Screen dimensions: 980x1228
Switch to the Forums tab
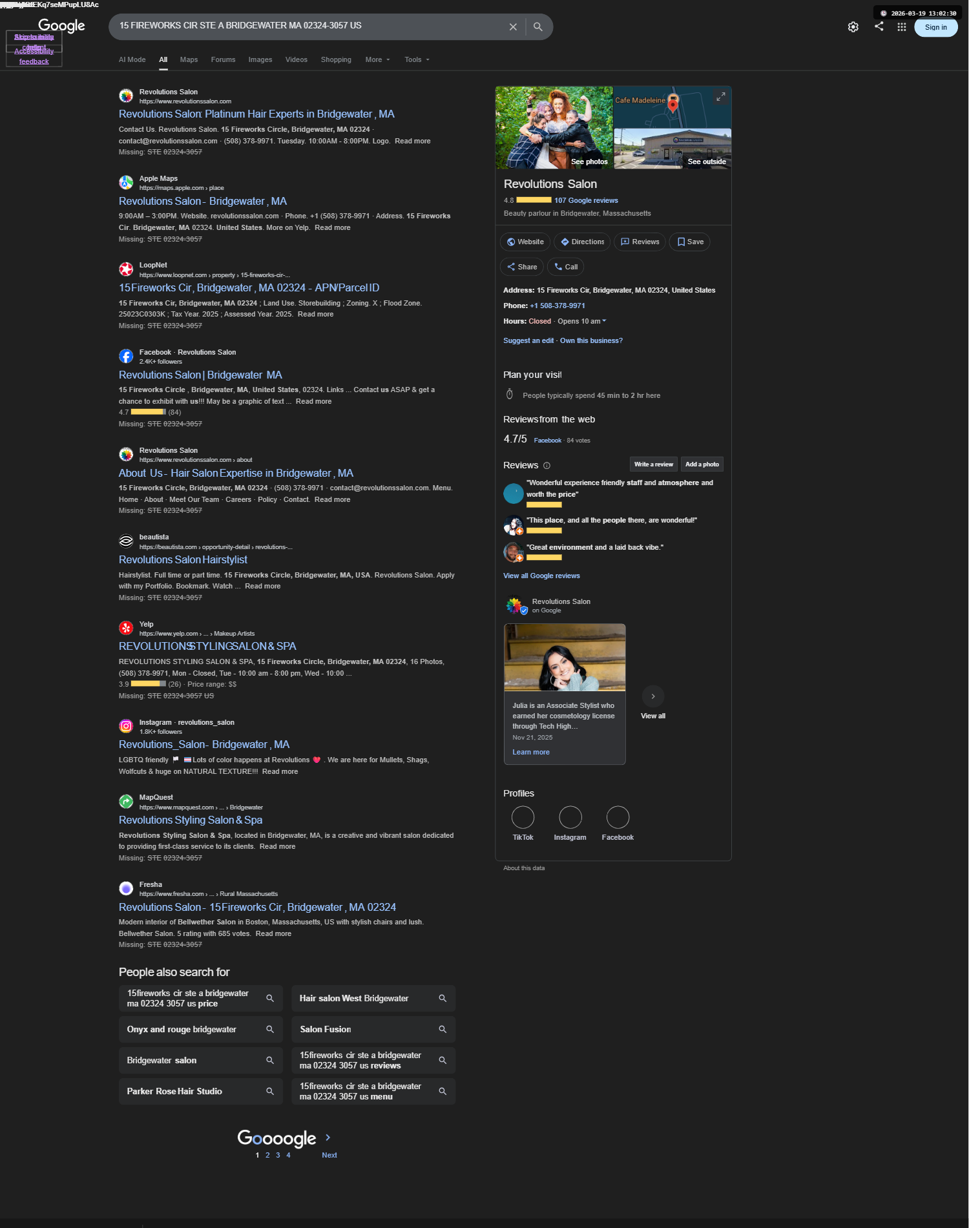[x=223, y=60]
